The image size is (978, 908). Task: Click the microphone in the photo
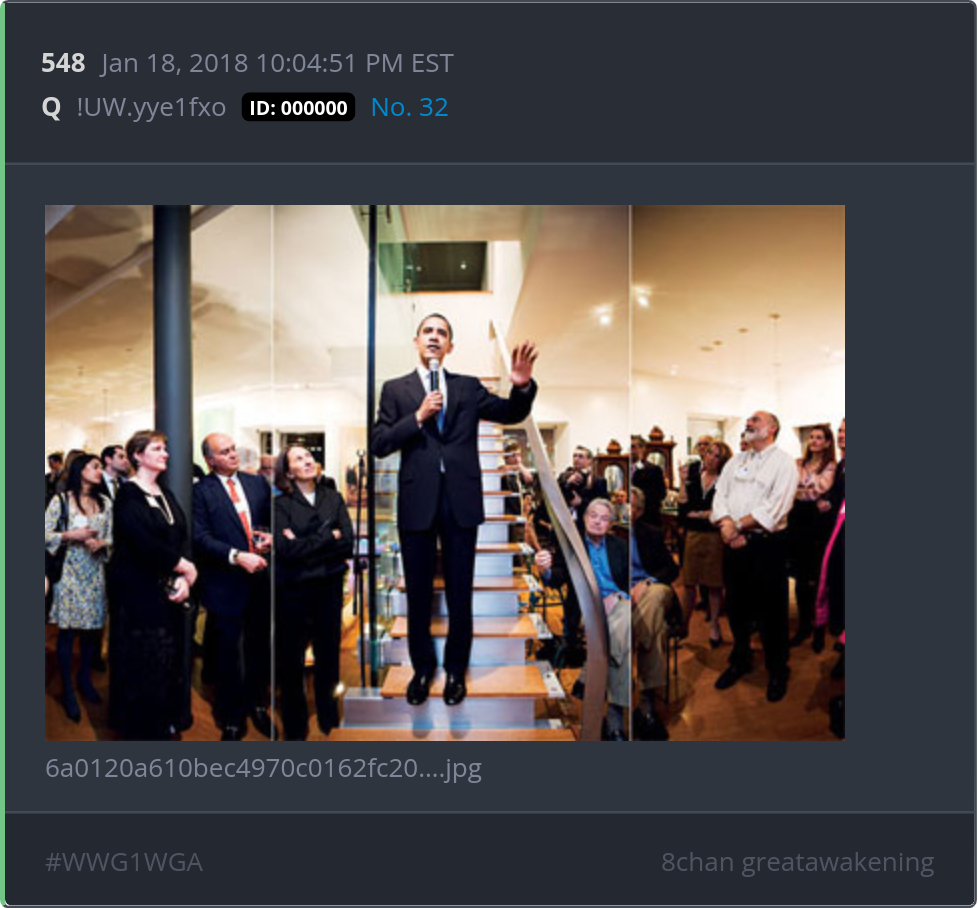pos(435,375)
